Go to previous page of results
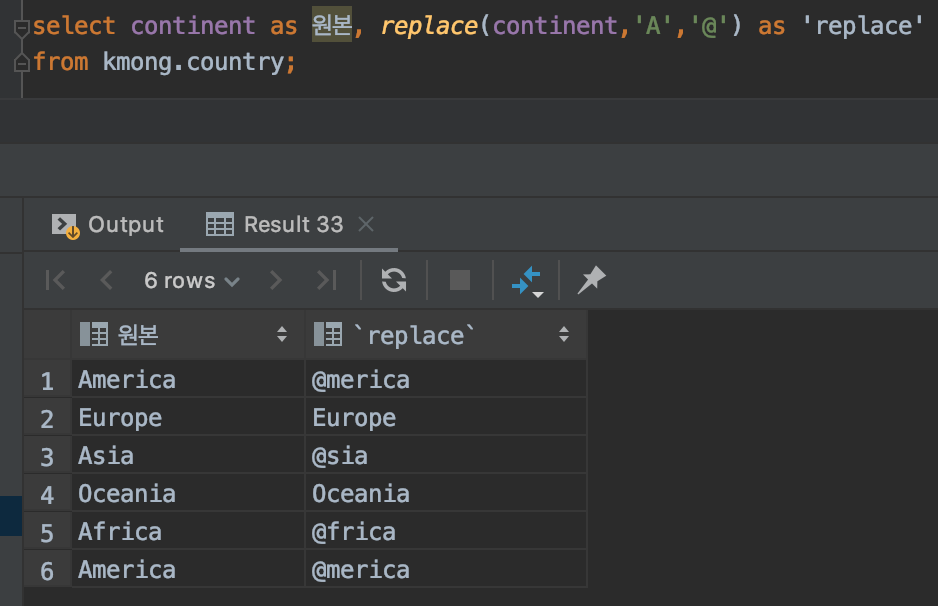 (x=107, y=281)
